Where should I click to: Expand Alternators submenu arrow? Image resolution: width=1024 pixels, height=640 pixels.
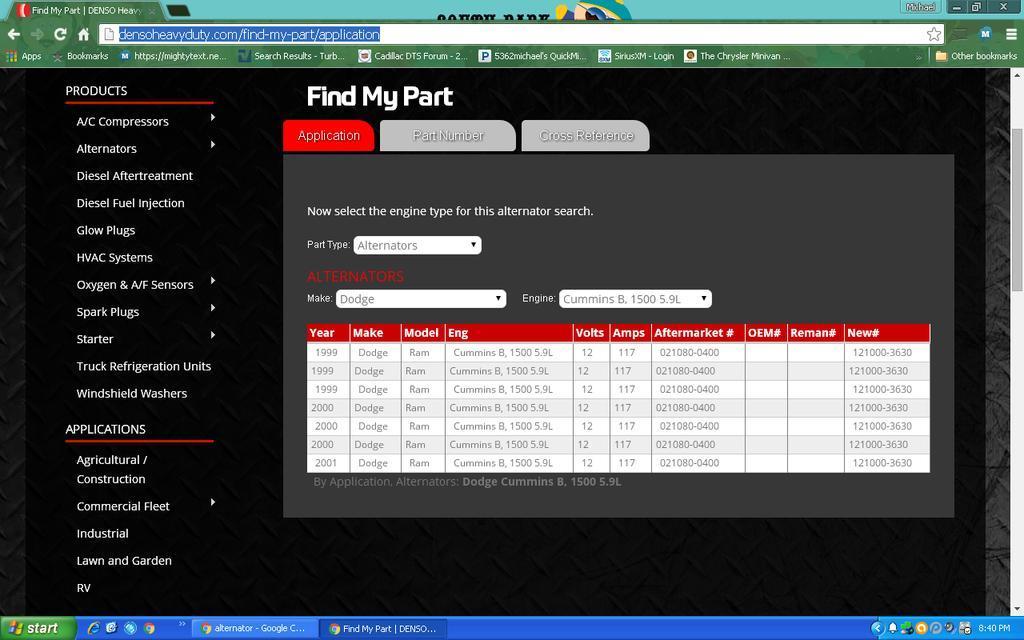pos(213,144)
